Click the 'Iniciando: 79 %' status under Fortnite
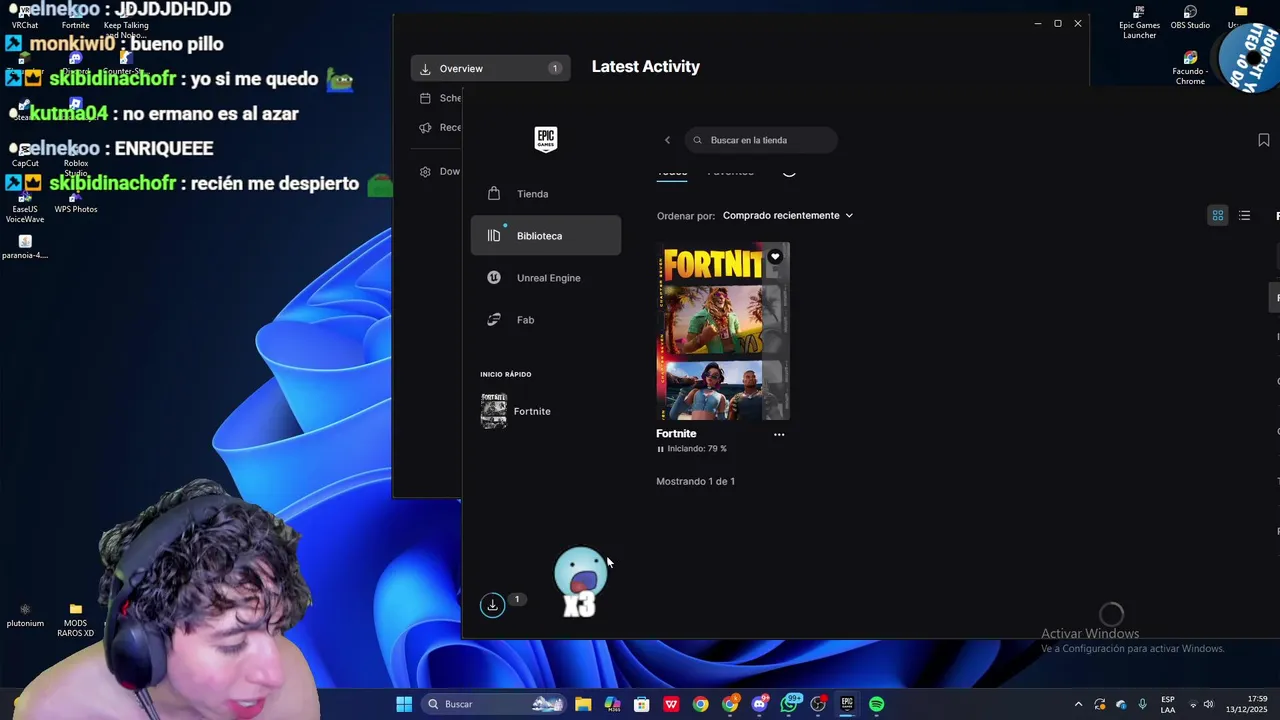The width and height of the screenshot is (1280, 720). [x=691, y=449]
